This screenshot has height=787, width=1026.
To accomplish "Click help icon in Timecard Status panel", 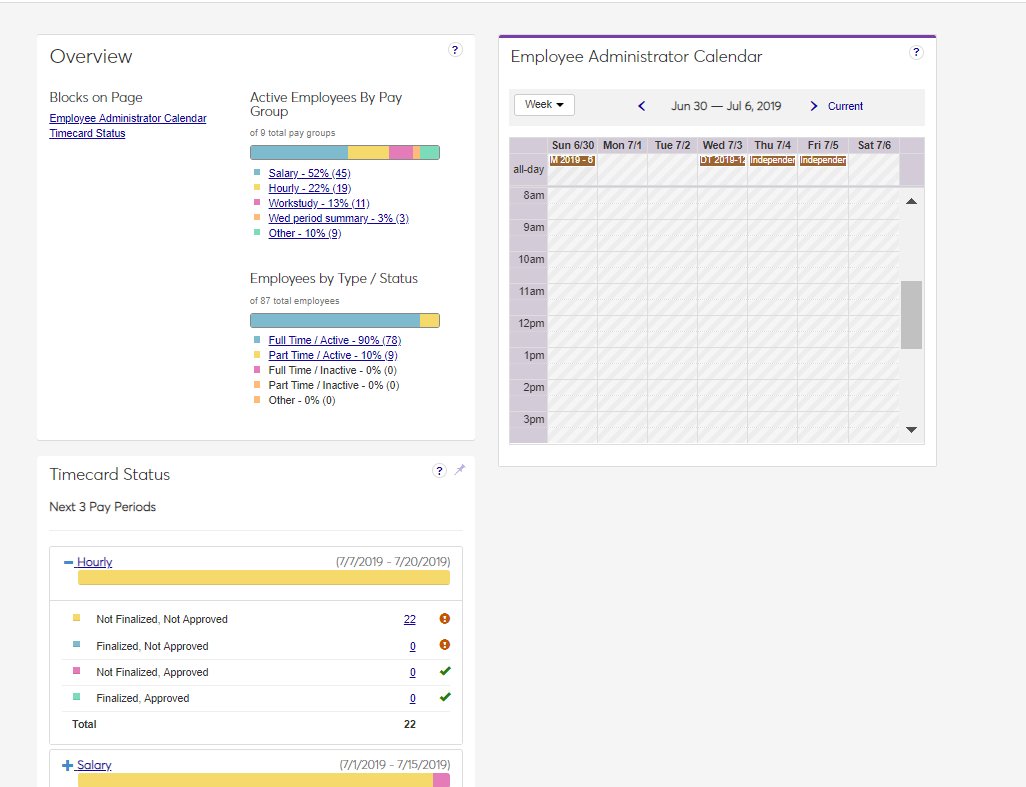I will click(439, 471).
